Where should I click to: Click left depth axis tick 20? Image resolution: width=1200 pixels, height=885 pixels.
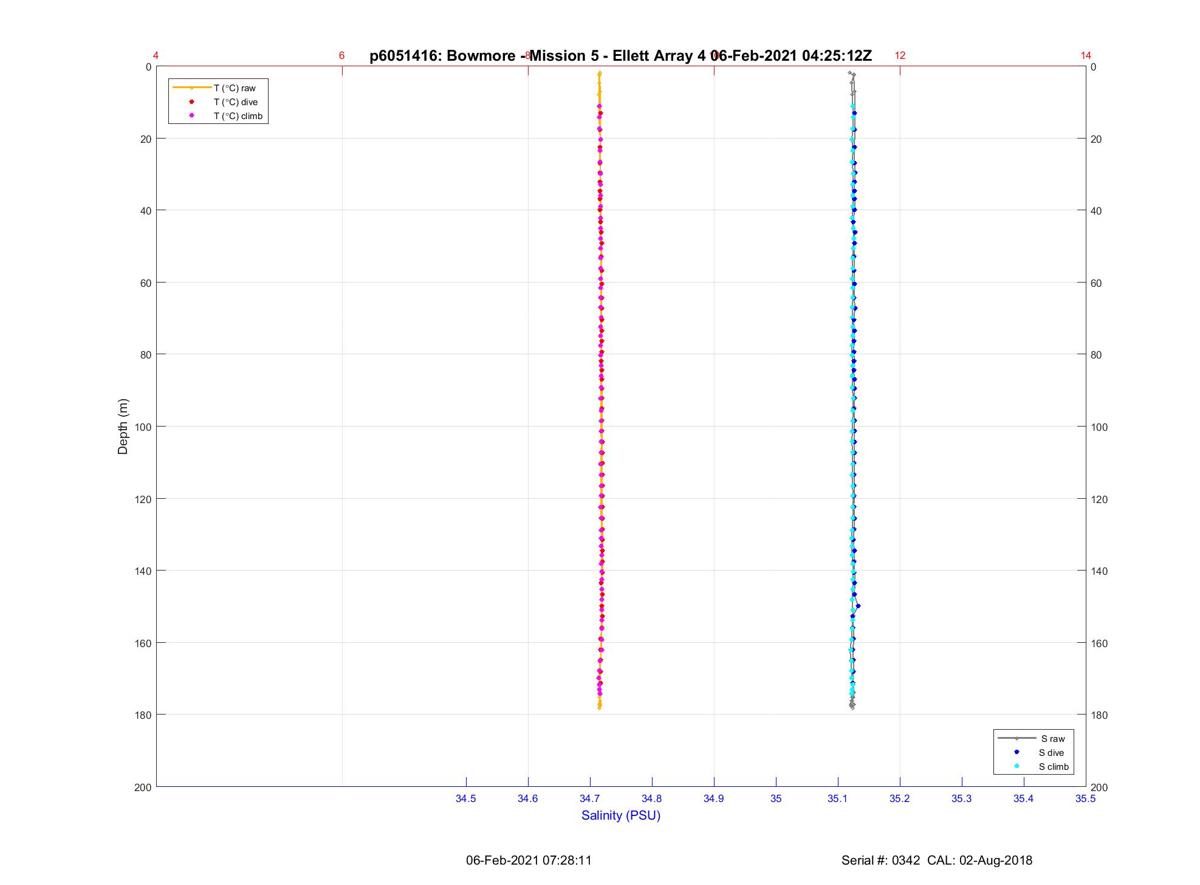[145, 139]
